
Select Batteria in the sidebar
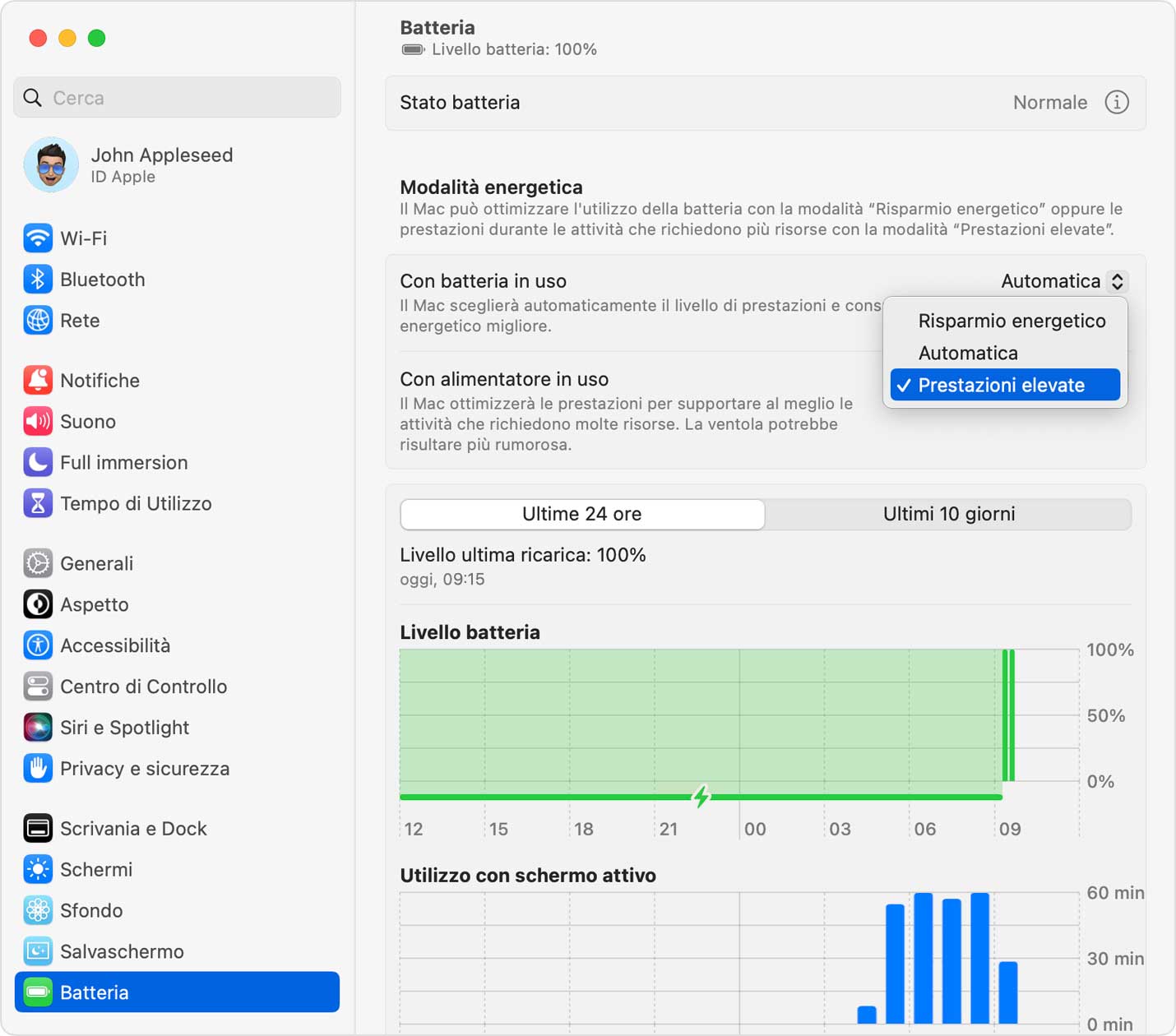[94, 992]
